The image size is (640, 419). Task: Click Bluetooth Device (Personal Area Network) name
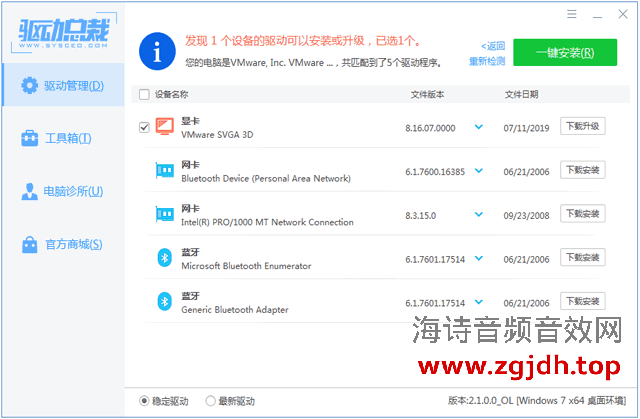[x=266, y=178]
